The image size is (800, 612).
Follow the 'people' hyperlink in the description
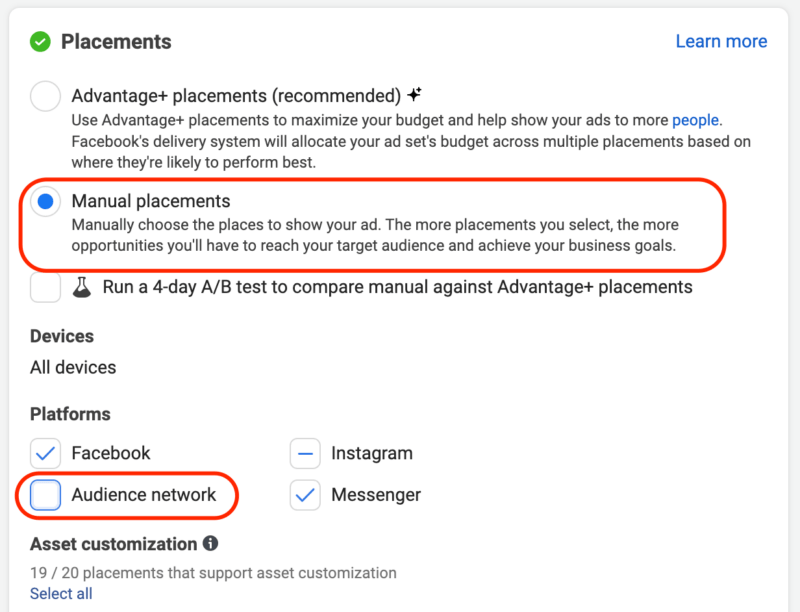pyautogui.click(x=695, y=120)
